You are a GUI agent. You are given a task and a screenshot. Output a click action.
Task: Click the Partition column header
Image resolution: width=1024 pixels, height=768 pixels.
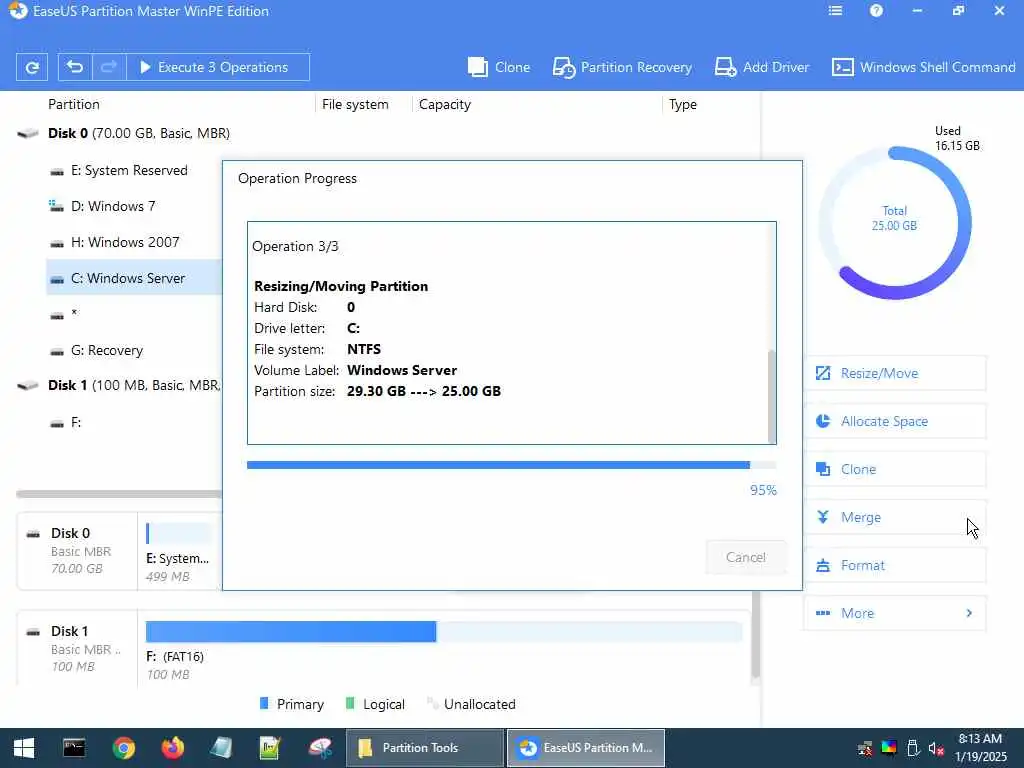[x=74, y=104]
